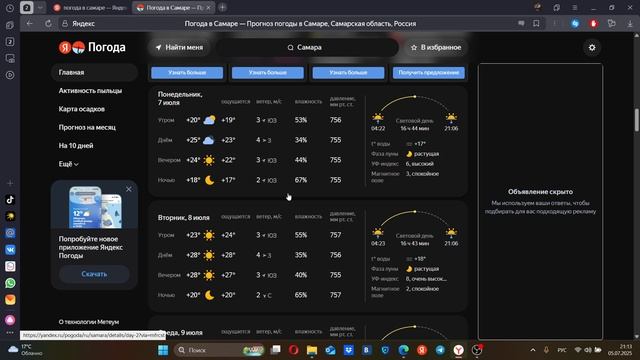
Task: Click the back arrow in browser toolbar
Action: click(x=29, y=24)
